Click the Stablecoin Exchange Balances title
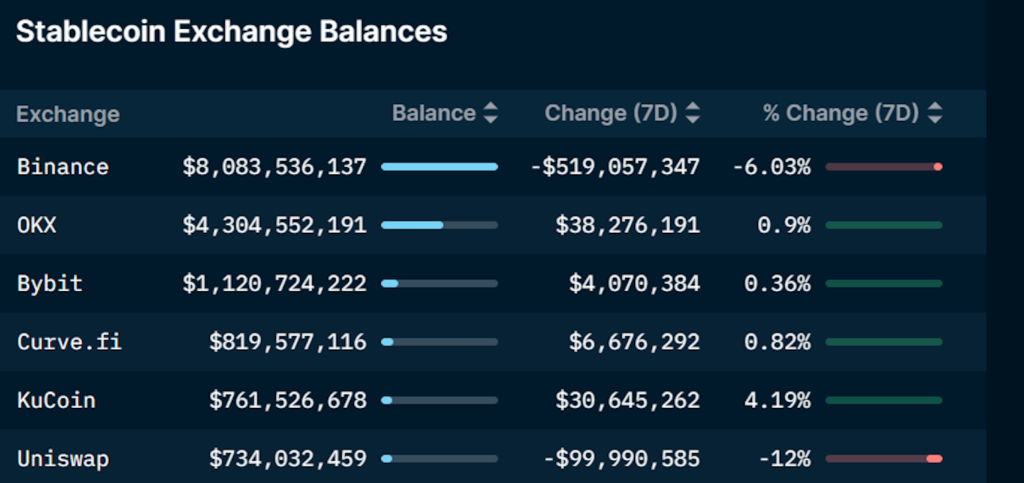 [231, 32]
